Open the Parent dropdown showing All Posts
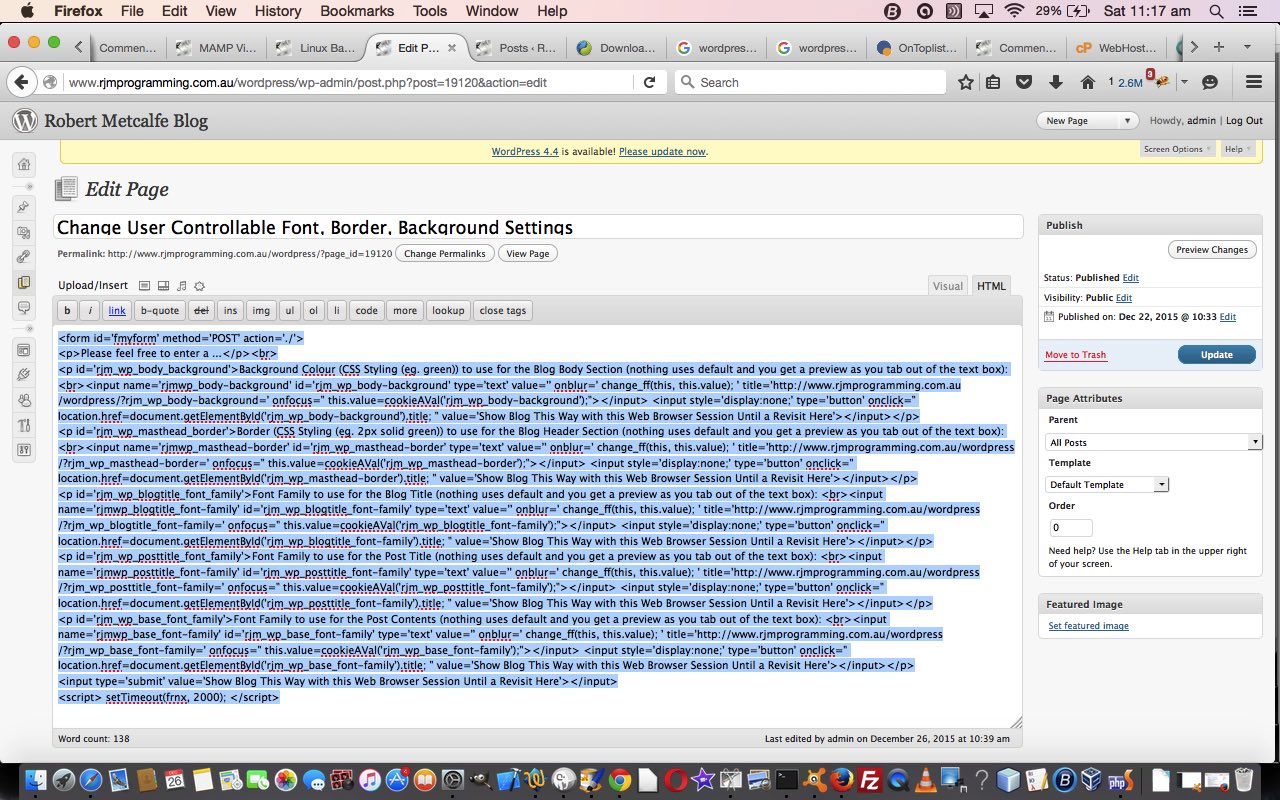 (1155, 442)
